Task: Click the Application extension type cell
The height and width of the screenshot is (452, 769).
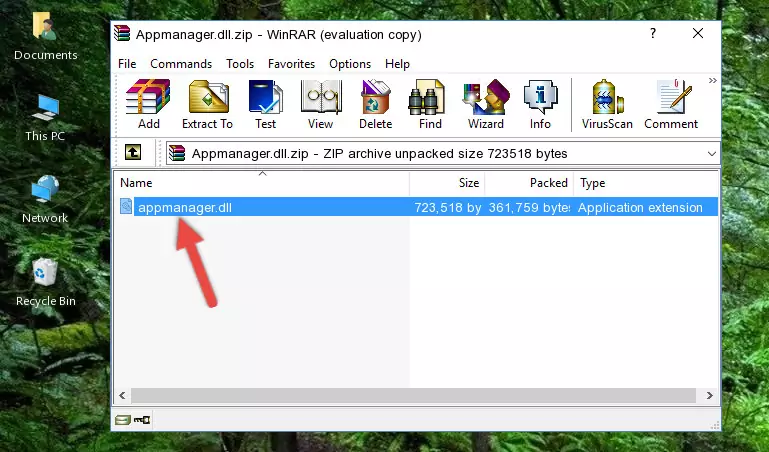Action: [x=640, y=207]
